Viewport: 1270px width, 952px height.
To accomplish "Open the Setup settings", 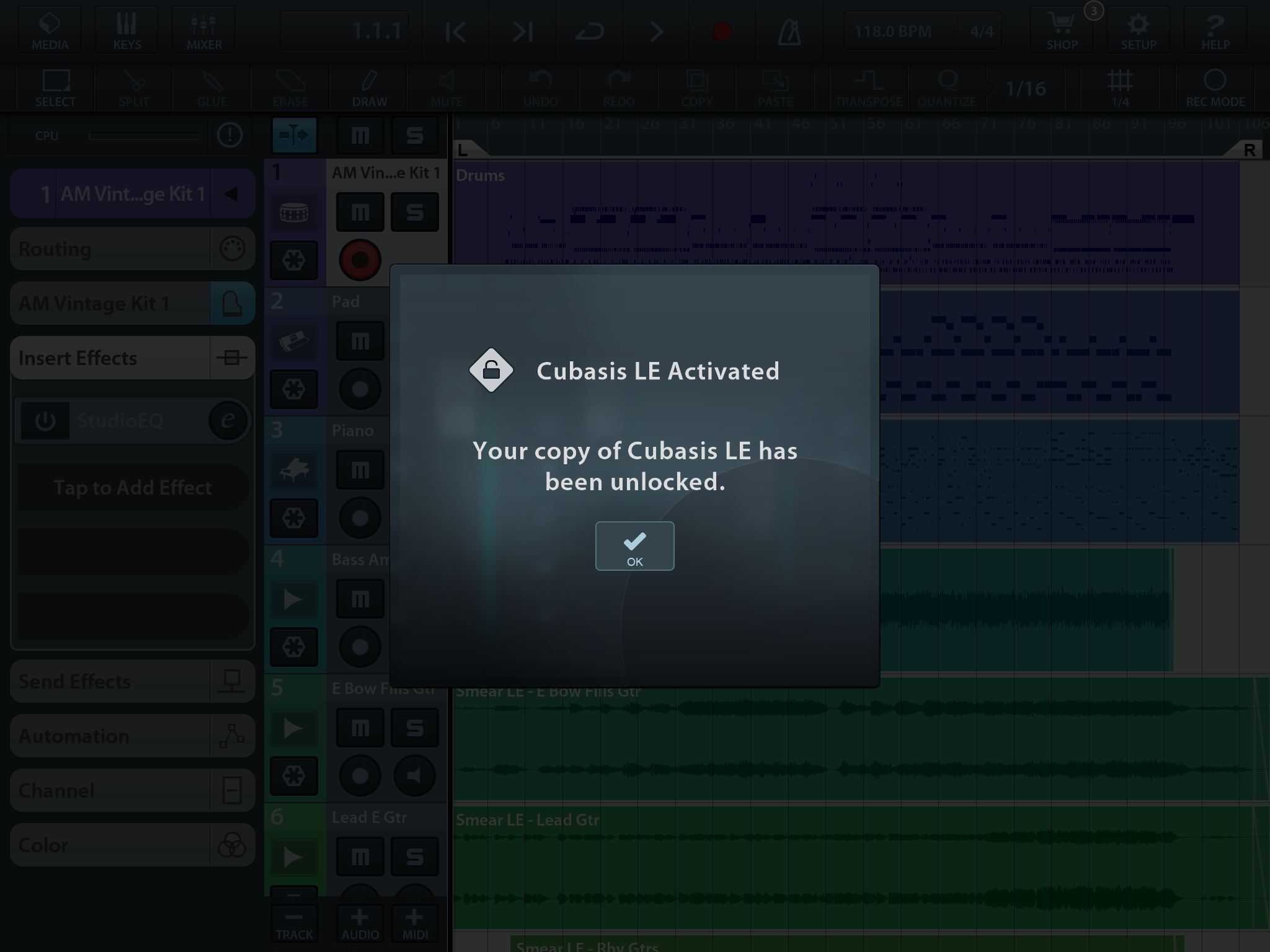I will 1139,29.
